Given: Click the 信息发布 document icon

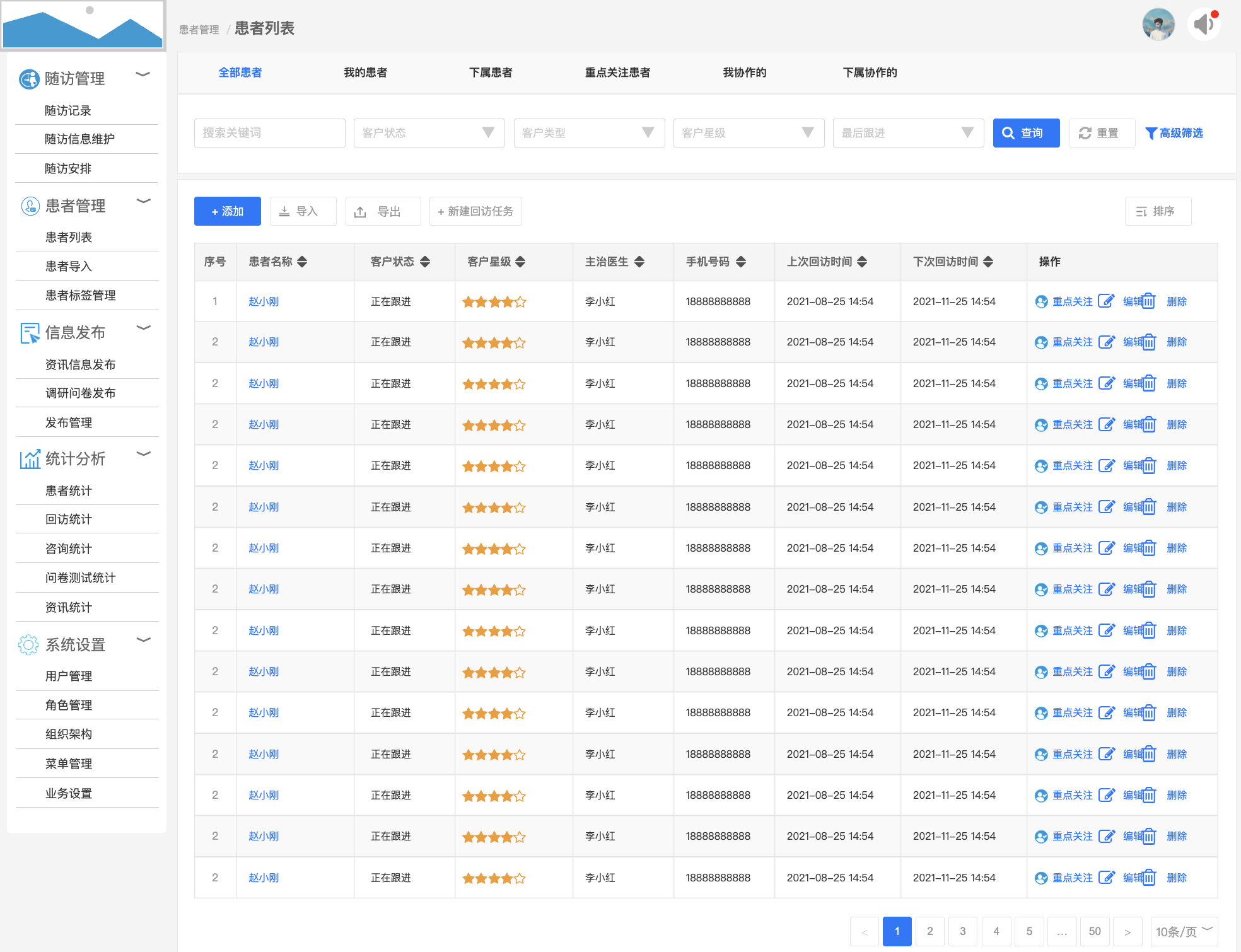Looking at the screenshot, I should [x=30, y=333].
